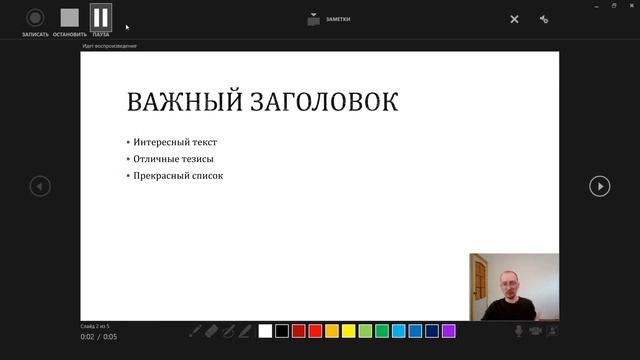Advance to the next slide arrow

click(600, 186)
